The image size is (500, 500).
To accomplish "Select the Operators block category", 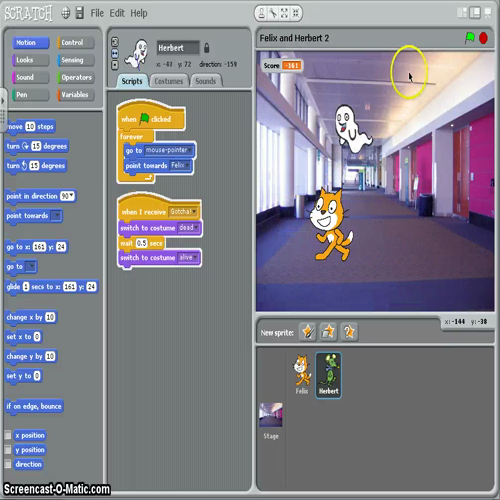I will click(76, 77).
